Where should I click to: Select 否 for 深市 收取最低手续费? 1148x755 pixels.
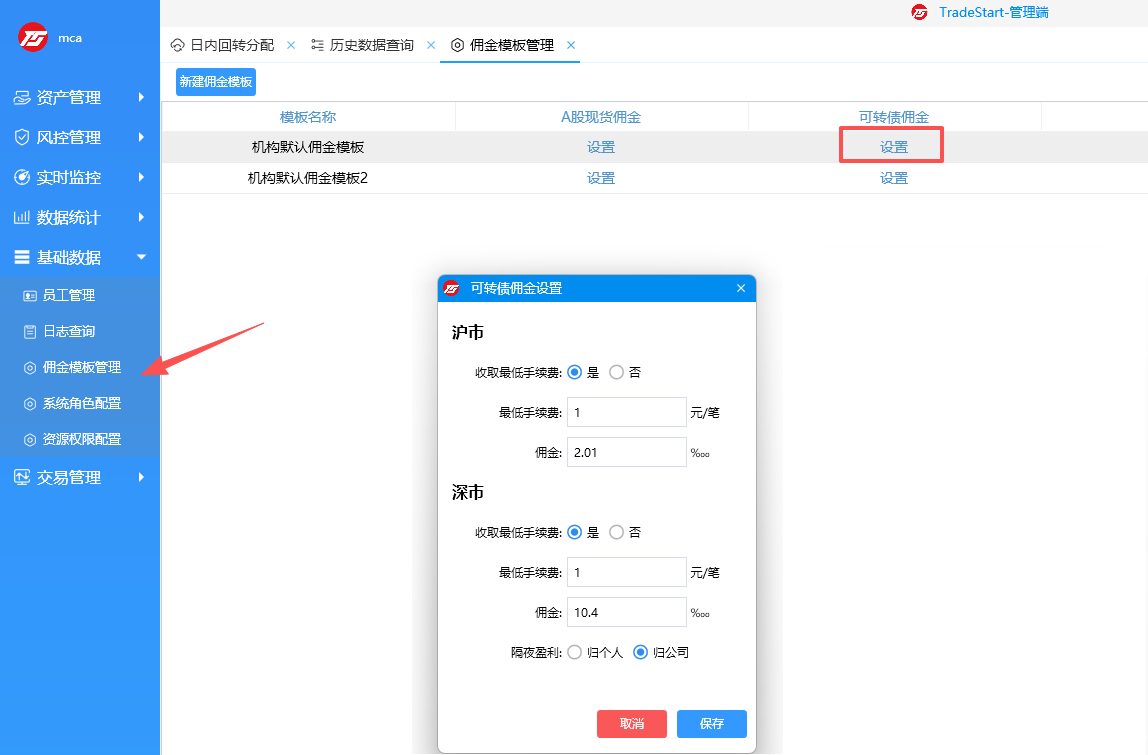tap(616, 532)
